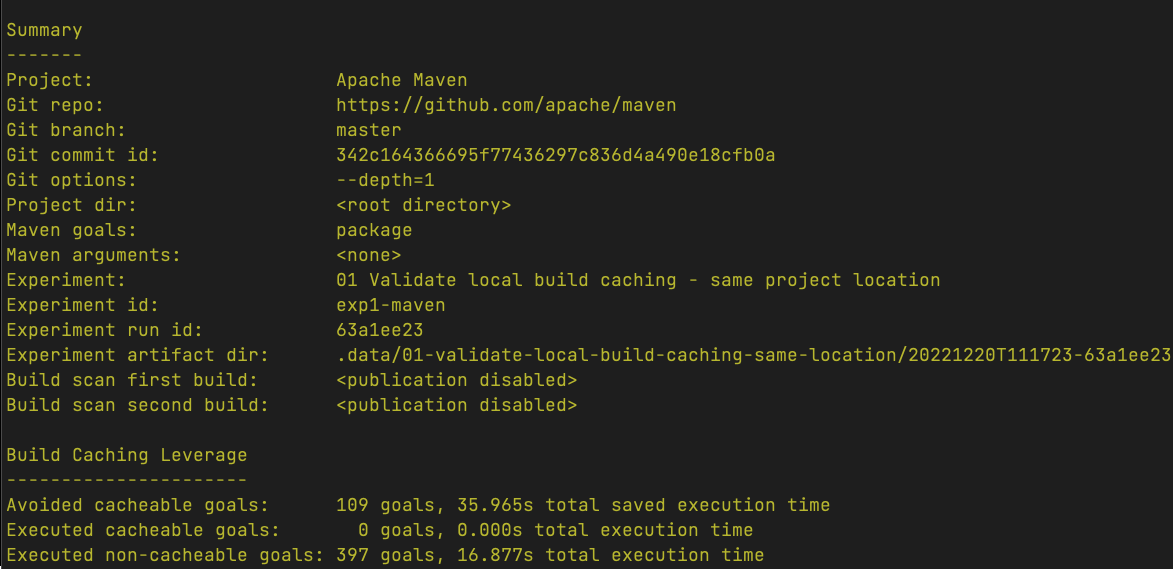
Task: Click the '63a1ee23' experiment run id value
Action: pos(380,330)
